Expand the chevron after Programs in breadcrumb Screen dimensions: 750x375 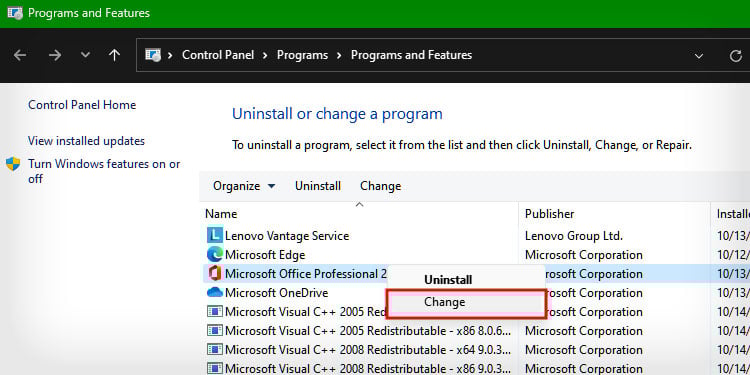(x=339, y=55)
